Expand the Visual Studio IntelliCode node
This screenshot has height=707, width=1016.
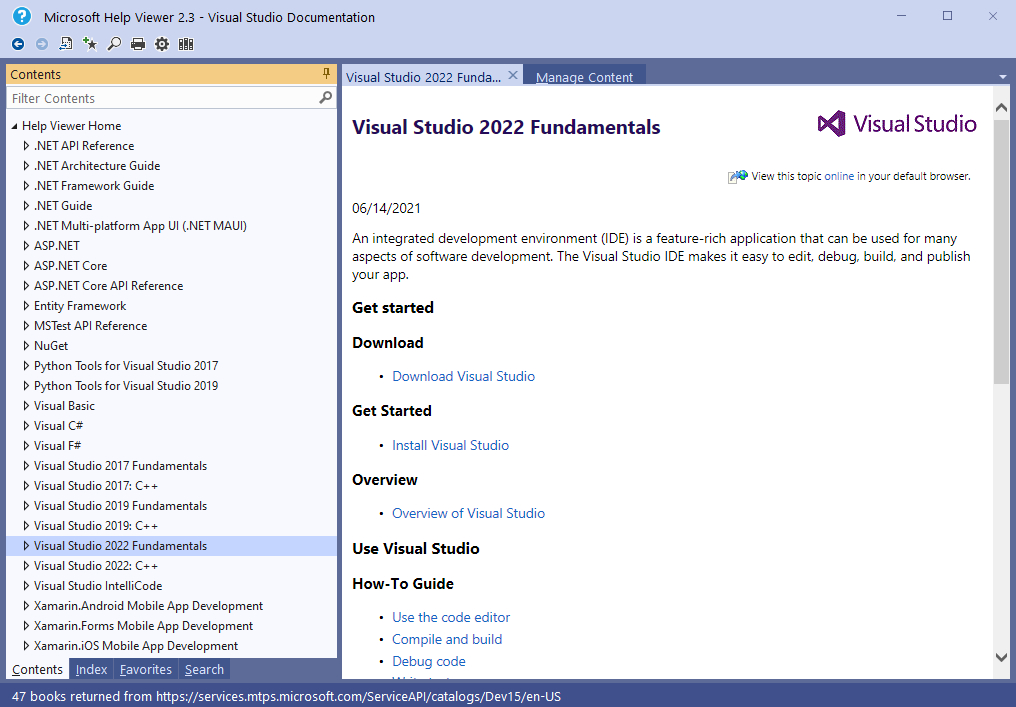tap(26, 586)
